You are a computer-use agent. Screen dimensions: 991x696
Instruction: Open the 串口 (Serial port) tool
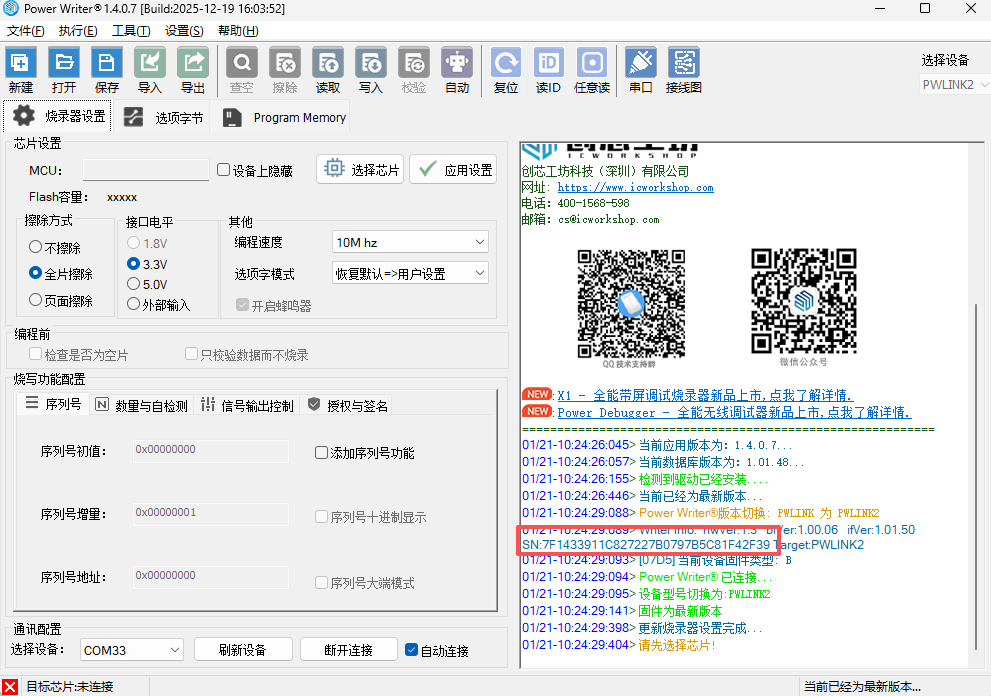pos(640,69)
